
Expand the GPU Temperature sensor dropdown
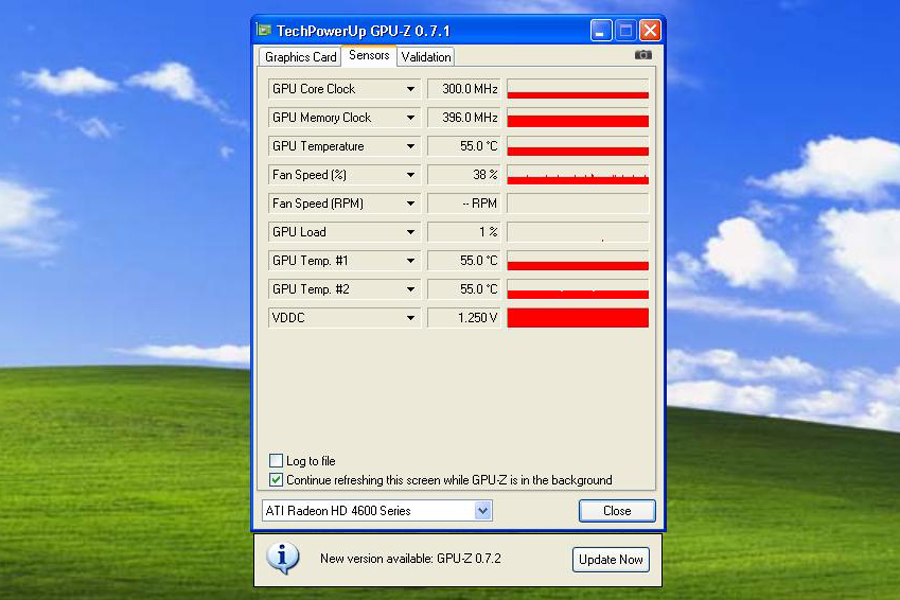pos(410,146)
